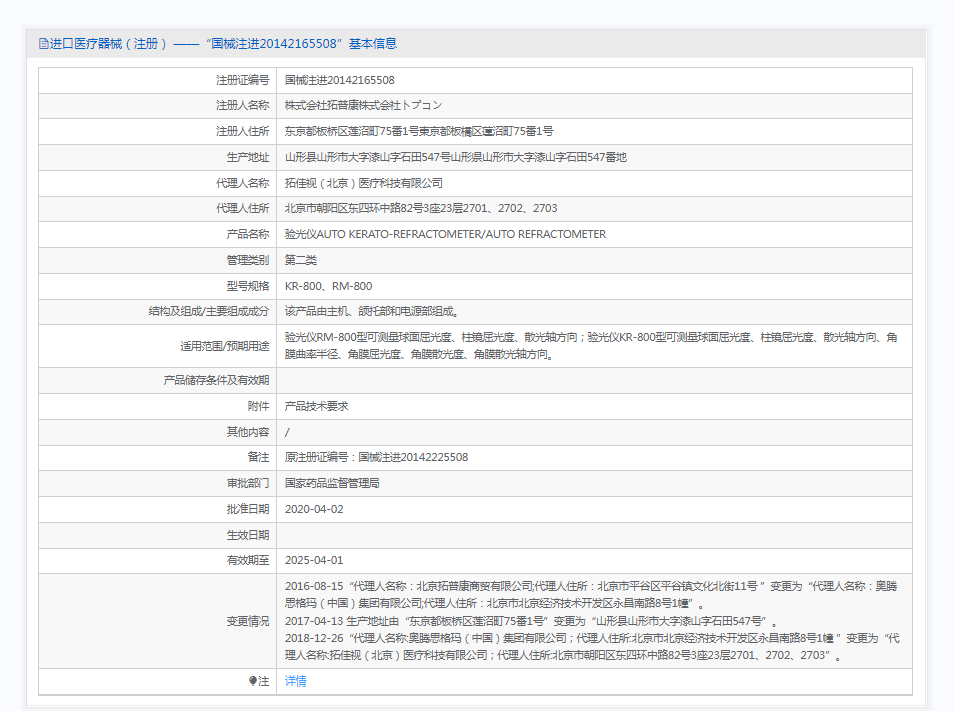Open the 详情 link
This screenshot has width=954, height=711.
(x=295, y=681)
